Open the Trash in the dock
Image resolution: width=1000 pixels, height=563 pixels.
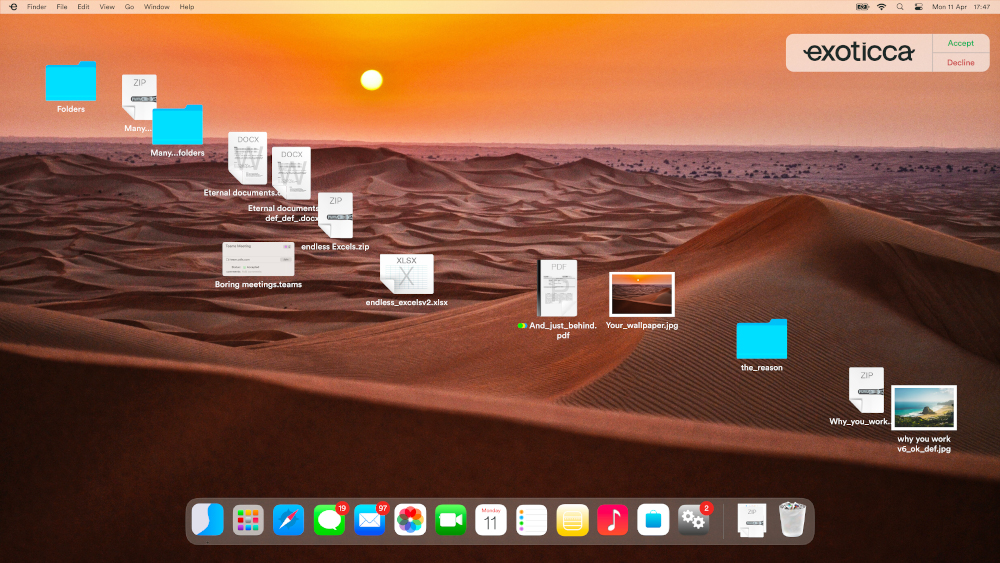[x=792, y=520]
